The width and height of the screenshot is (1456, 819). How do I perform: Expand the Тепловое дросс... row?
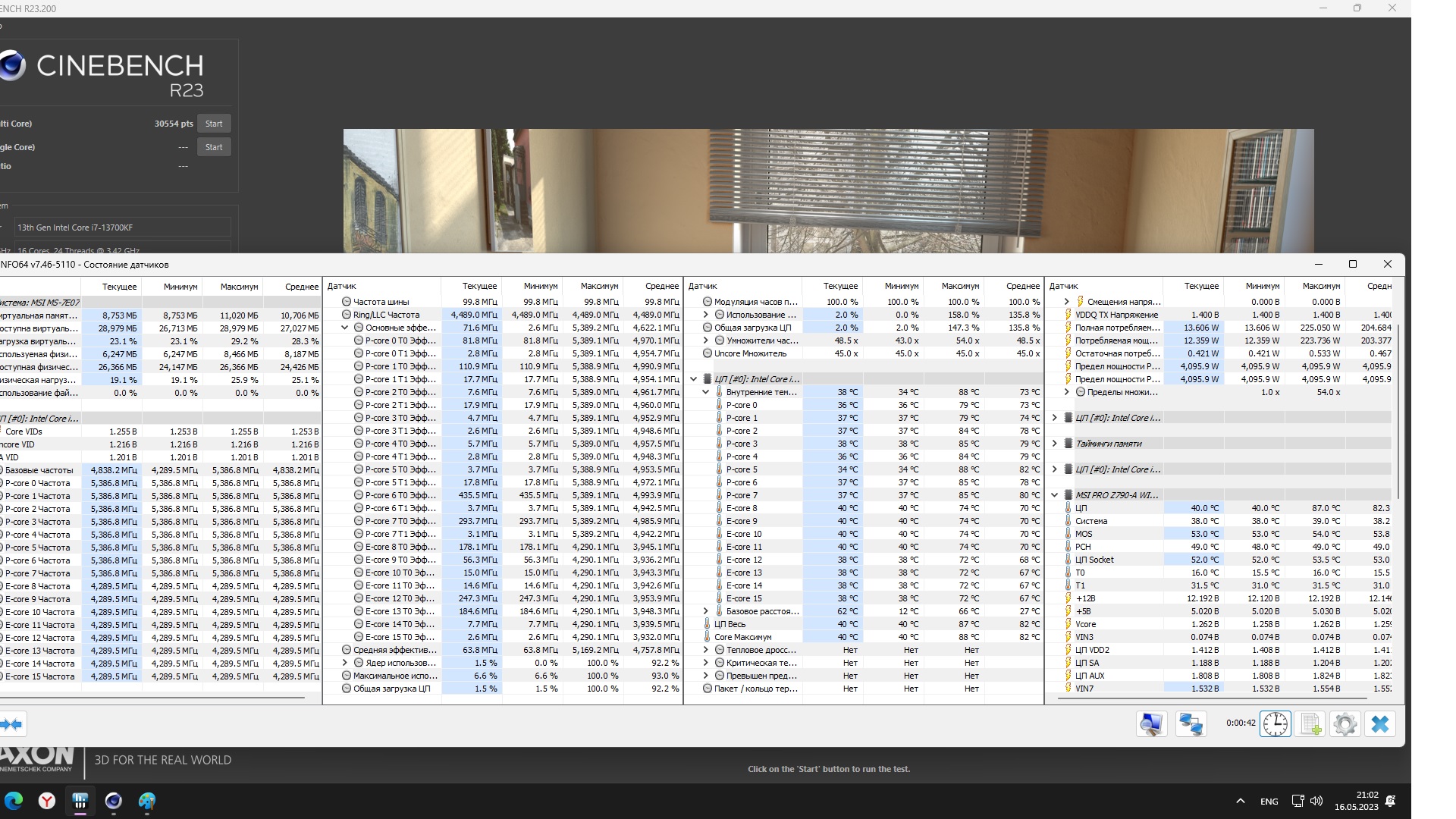(706, 650)
